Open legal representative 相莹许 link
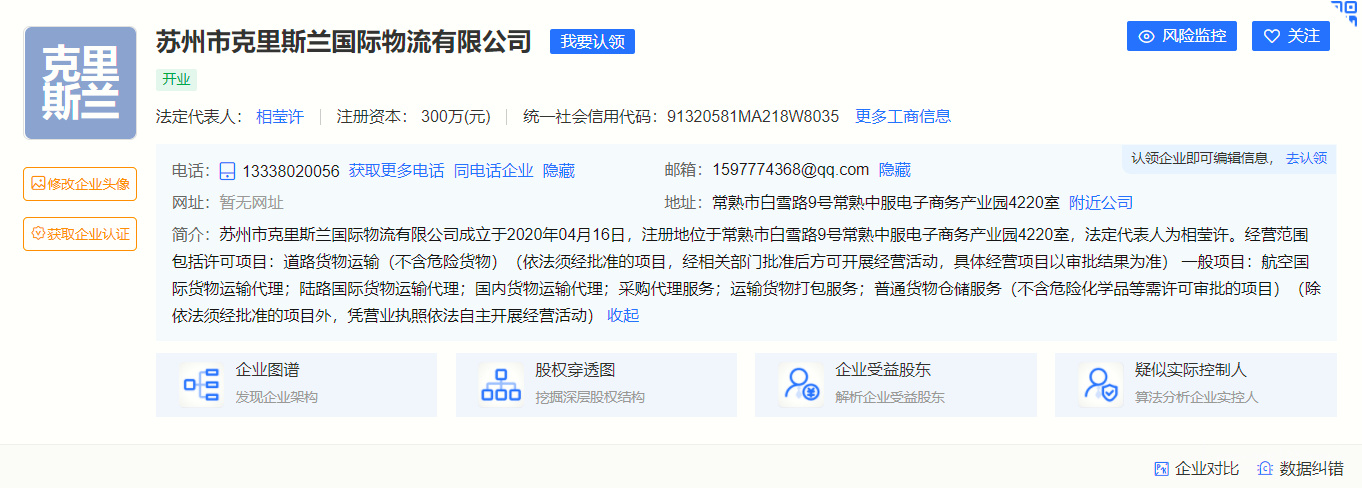 [279, 116]
